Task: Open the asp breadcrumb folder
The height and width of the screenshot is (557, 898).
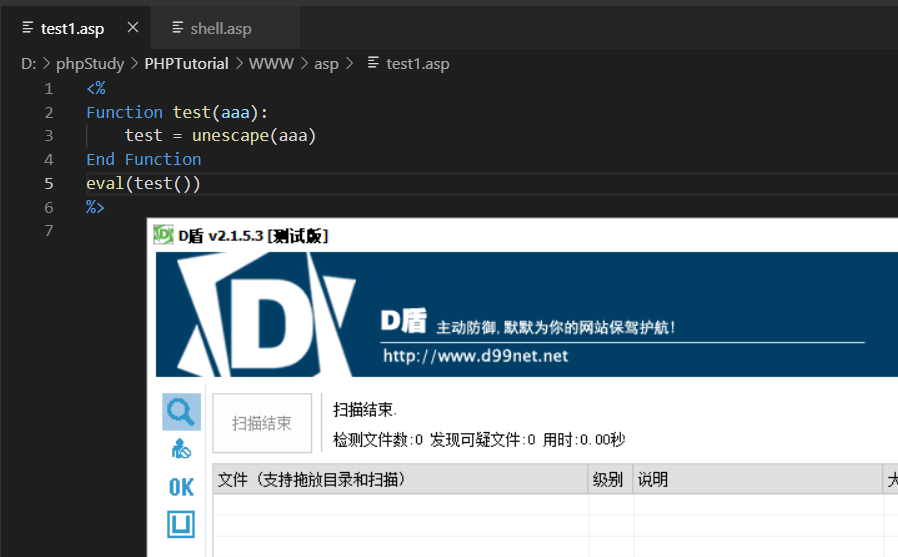Action: tap(326, 64)
